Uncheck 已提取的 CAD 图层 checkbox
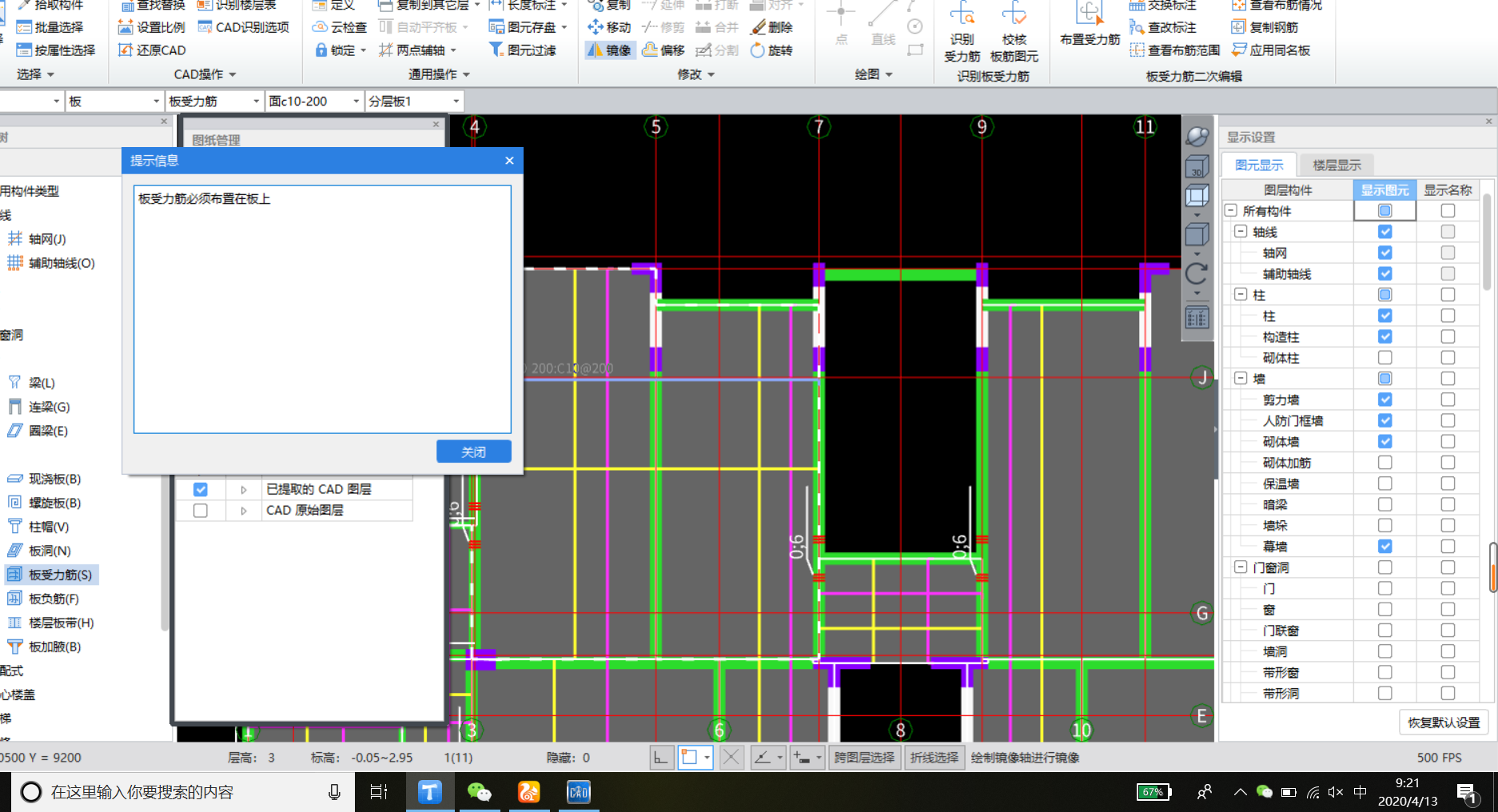This screenshot has height=812, width=1498. (201, 489)
